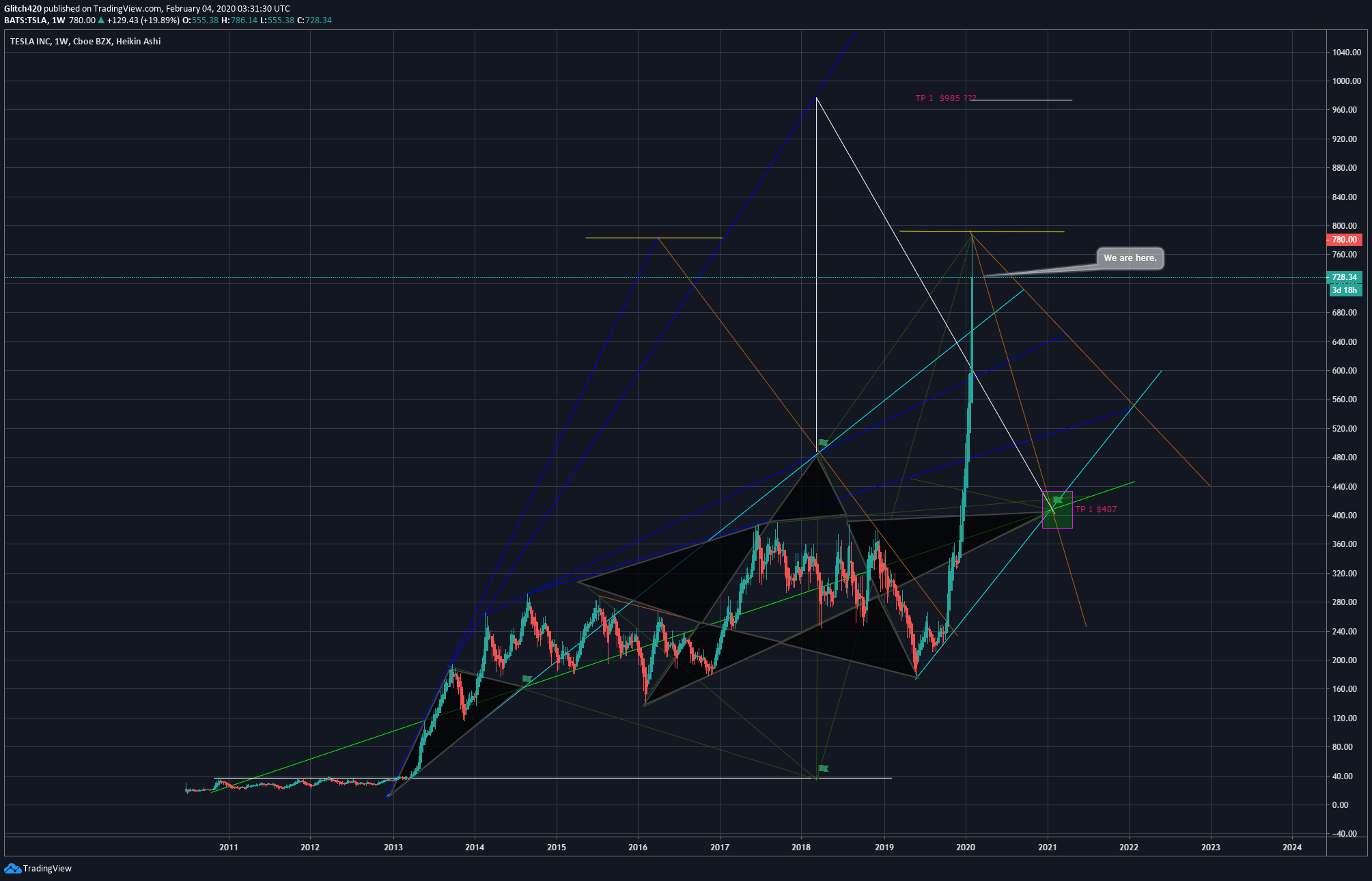Click the 0.00 price axis label

[1341, 805]
